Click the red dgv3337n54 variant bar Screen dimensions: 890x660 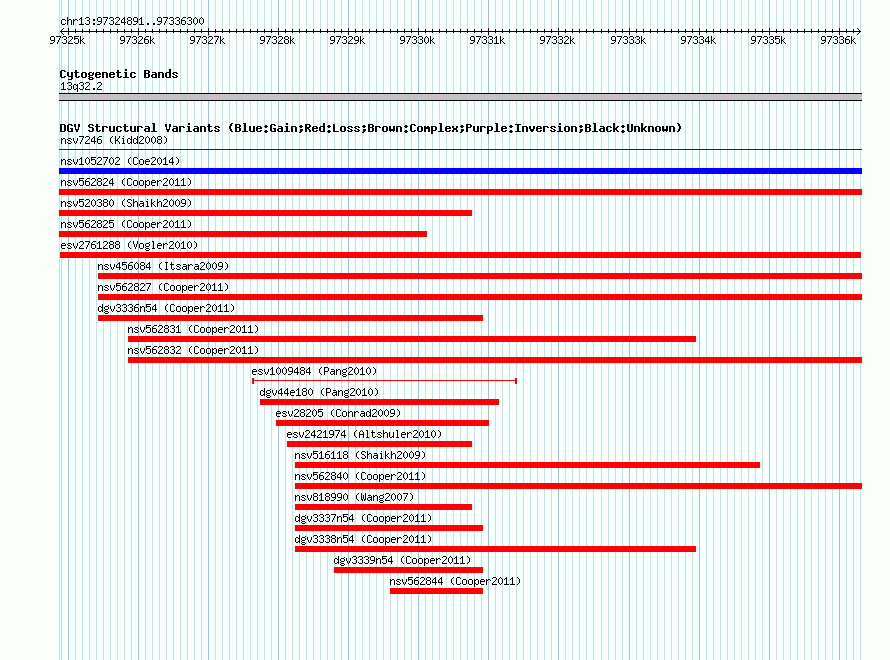pos(389,528)
